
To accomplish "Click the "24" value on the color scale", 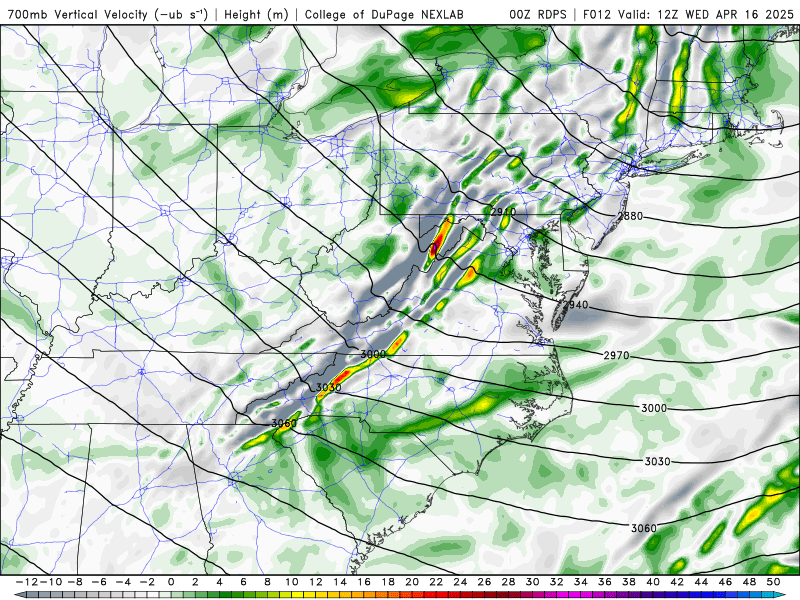I will coord(460,582).
